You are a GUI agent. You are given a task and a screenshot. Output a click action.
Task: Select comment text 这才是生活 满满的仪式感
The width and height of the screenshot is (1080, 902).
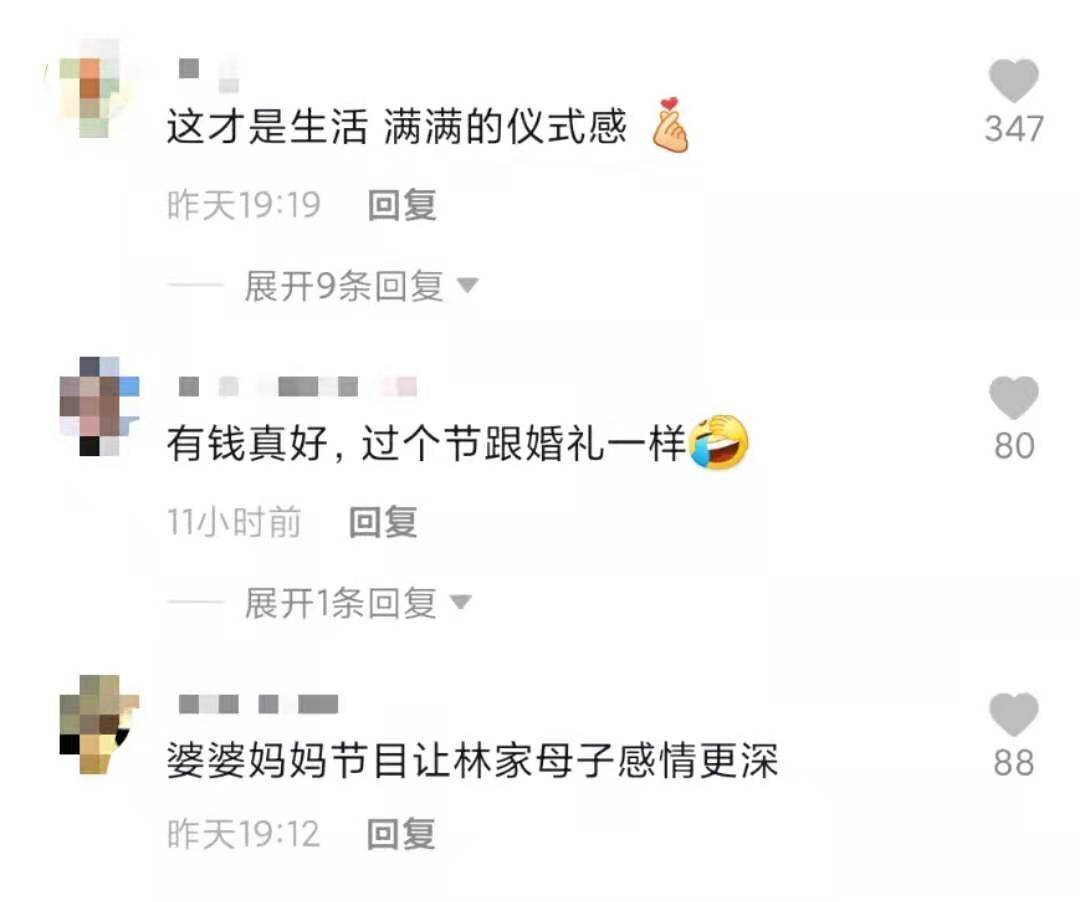[397, 127]
